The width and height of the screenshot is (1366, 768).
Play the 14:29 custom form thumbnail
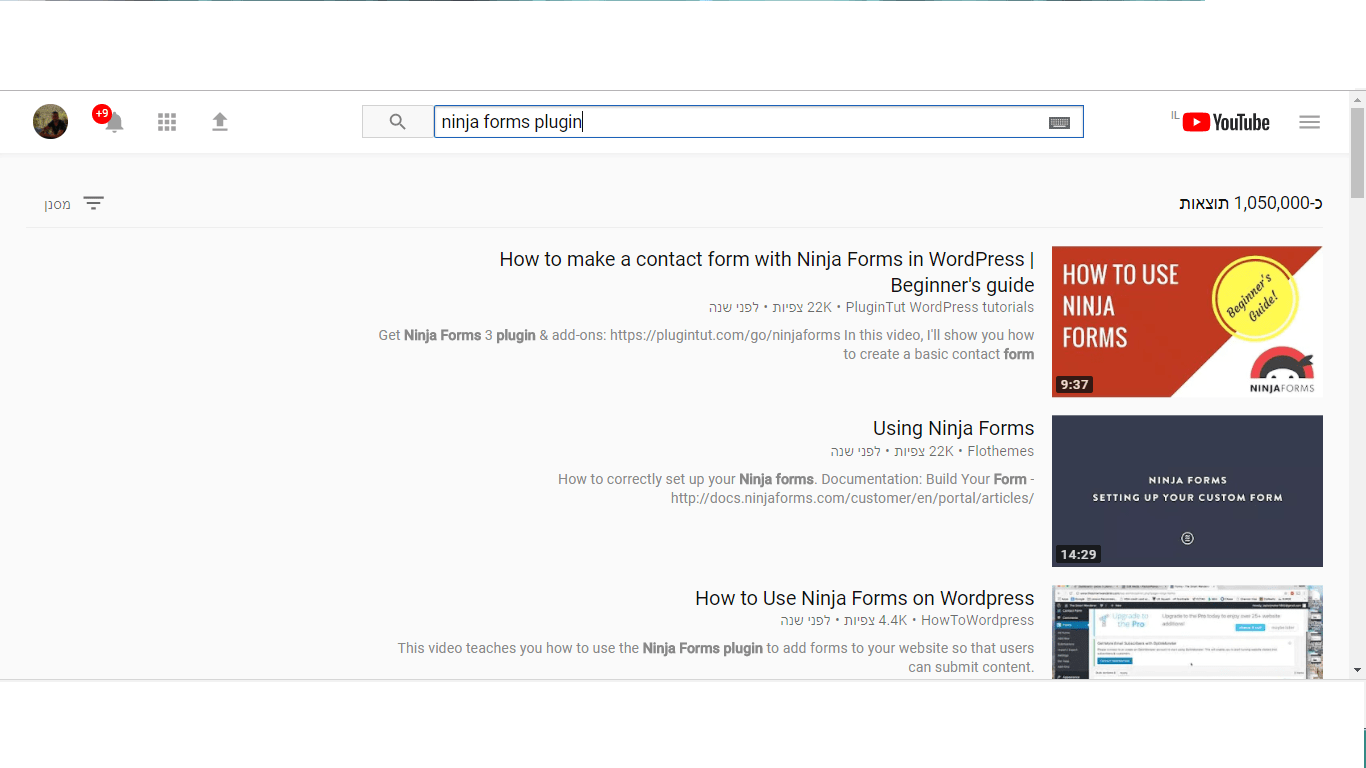pos(1187,491)
